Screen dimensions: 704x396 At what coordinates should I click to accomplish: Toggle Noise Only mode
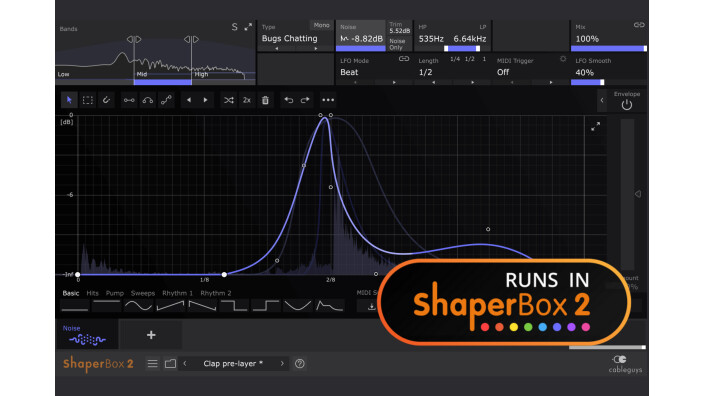397,44
